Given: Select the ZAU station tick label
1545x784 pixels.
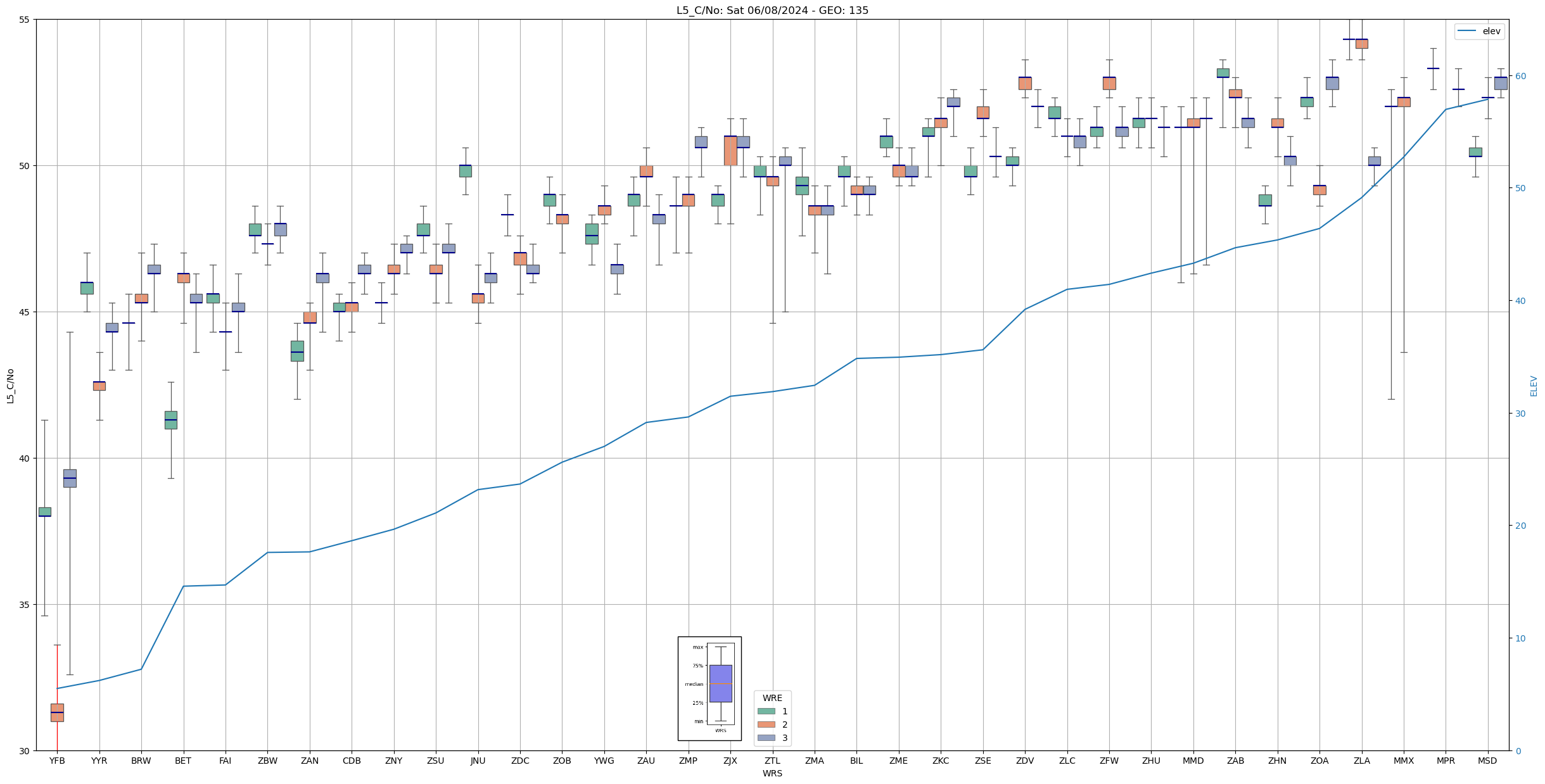Looking at the screenshot, I should tap(646, 761).
